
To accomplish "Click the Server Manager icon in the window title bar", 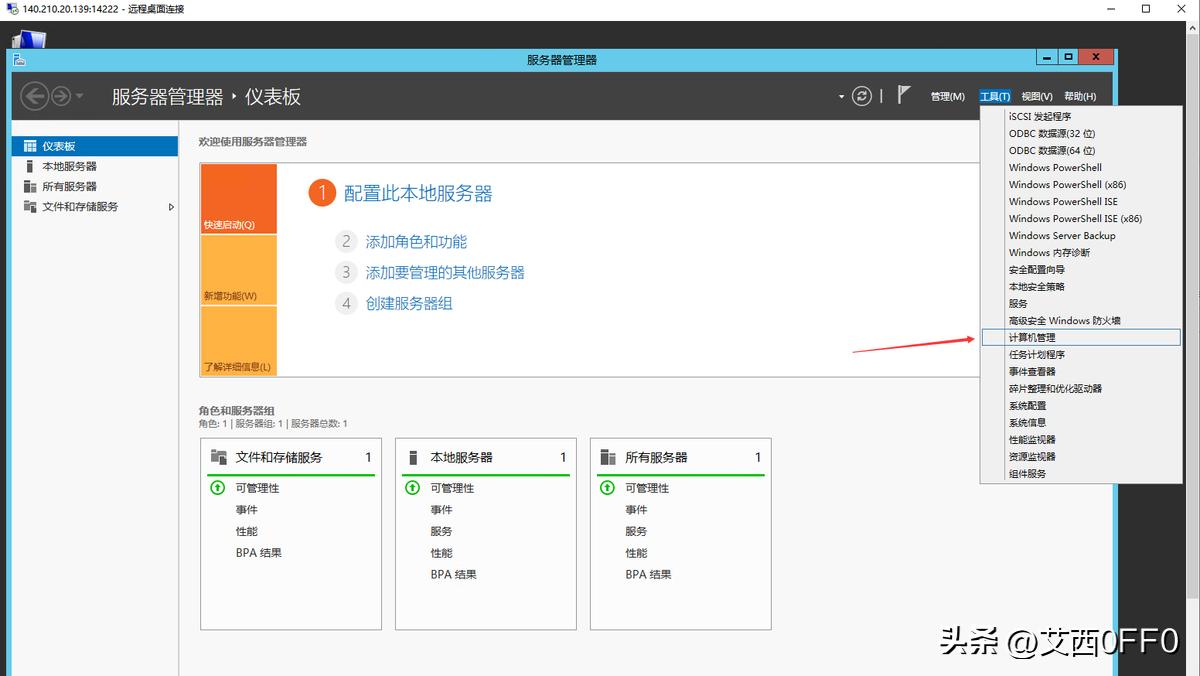I will pyautogui.click(x=20, y=57).
